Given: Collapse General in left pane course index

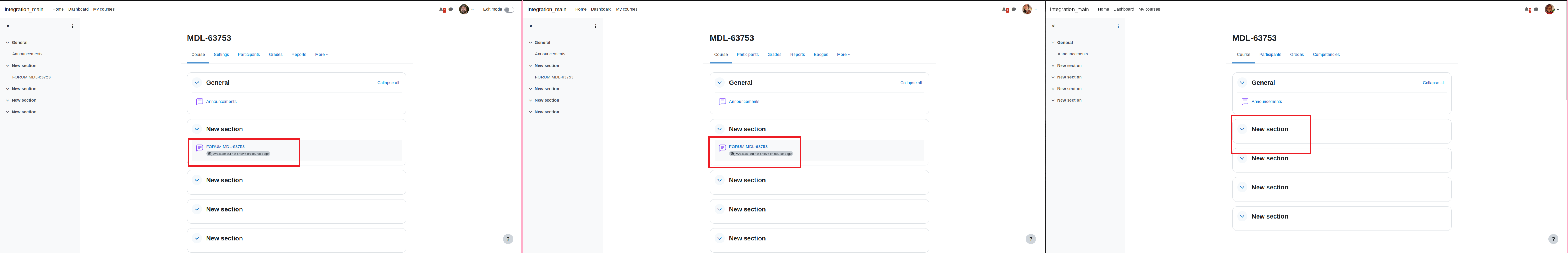Looking at the screenshot, I should coord(8,43).
